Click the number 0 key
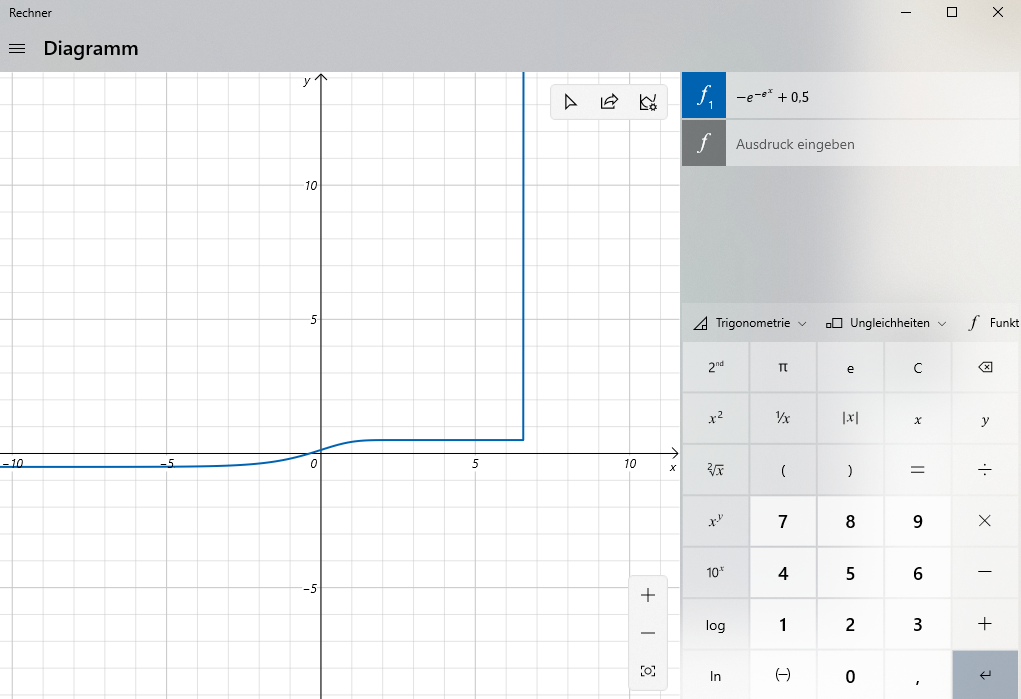The height and width of the screenshot is (699, 1021). click(850, 675)
